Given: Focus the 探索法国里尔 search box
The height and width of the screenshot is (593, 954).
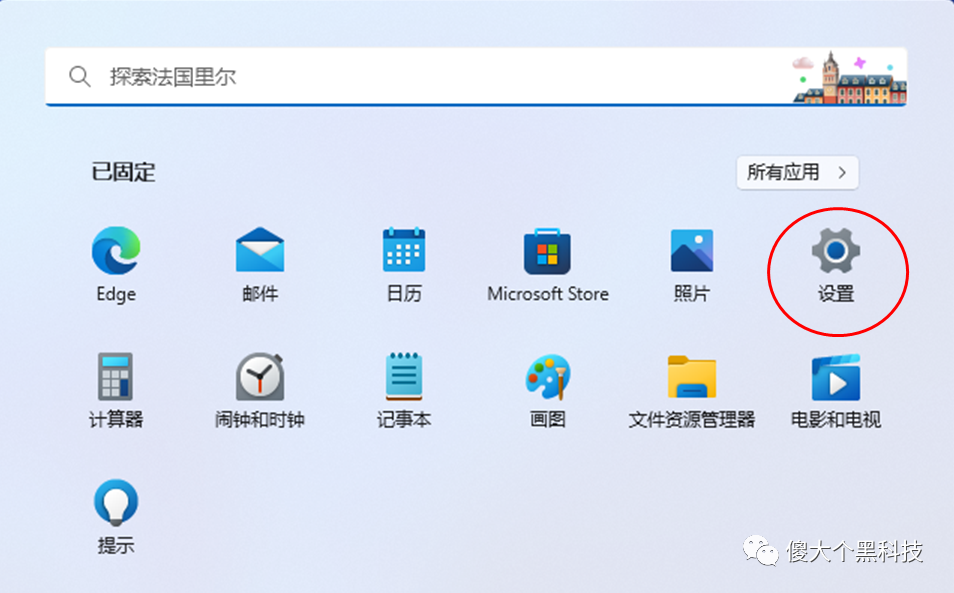Looking at the screenshot, I should tap(476, 77).
